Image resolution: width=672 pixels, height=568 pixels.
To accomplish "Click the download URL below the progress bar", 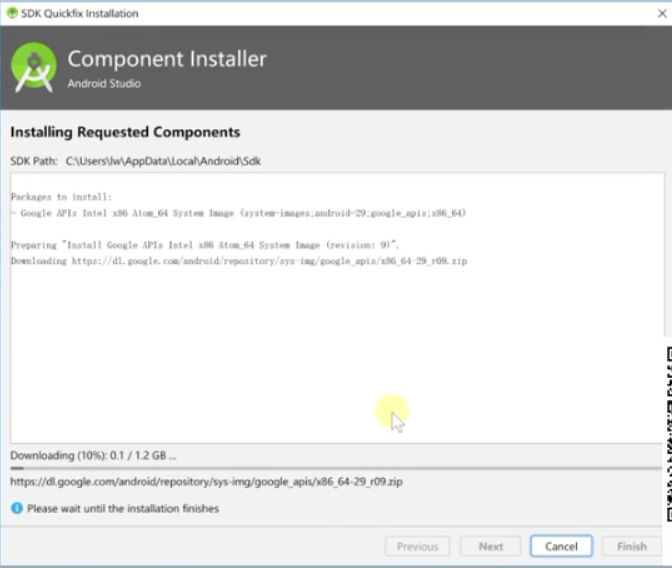I will click(x=206, y=482).
